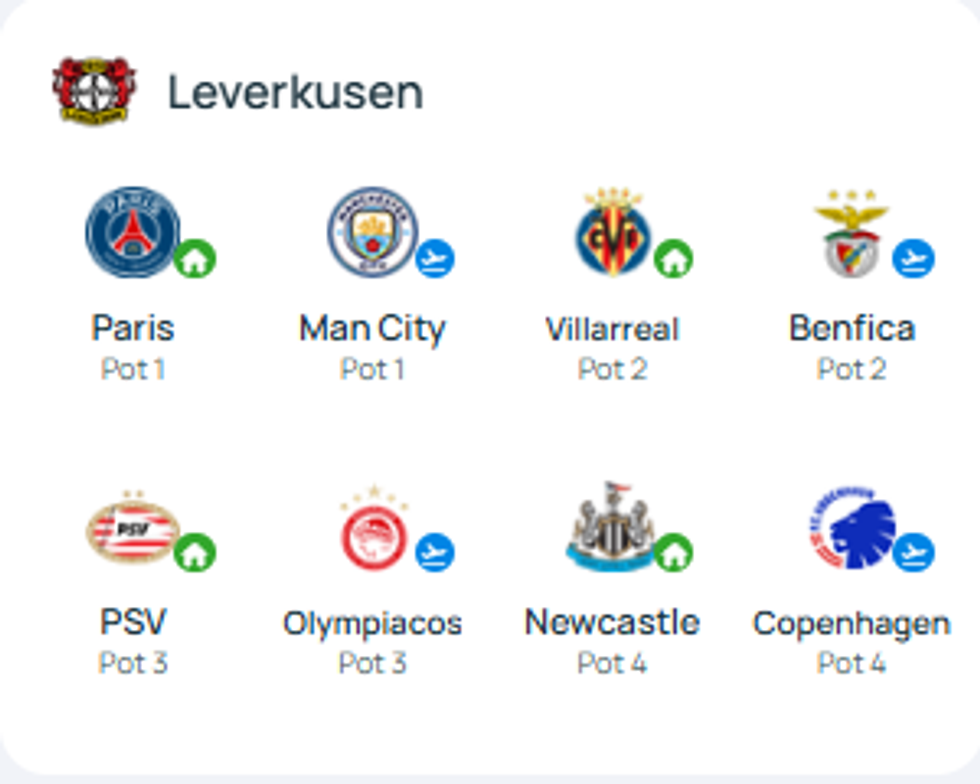This screenshot has width=980, height=784.
Task: Select the Manchester City crest
Action: [x=372, y=232]
